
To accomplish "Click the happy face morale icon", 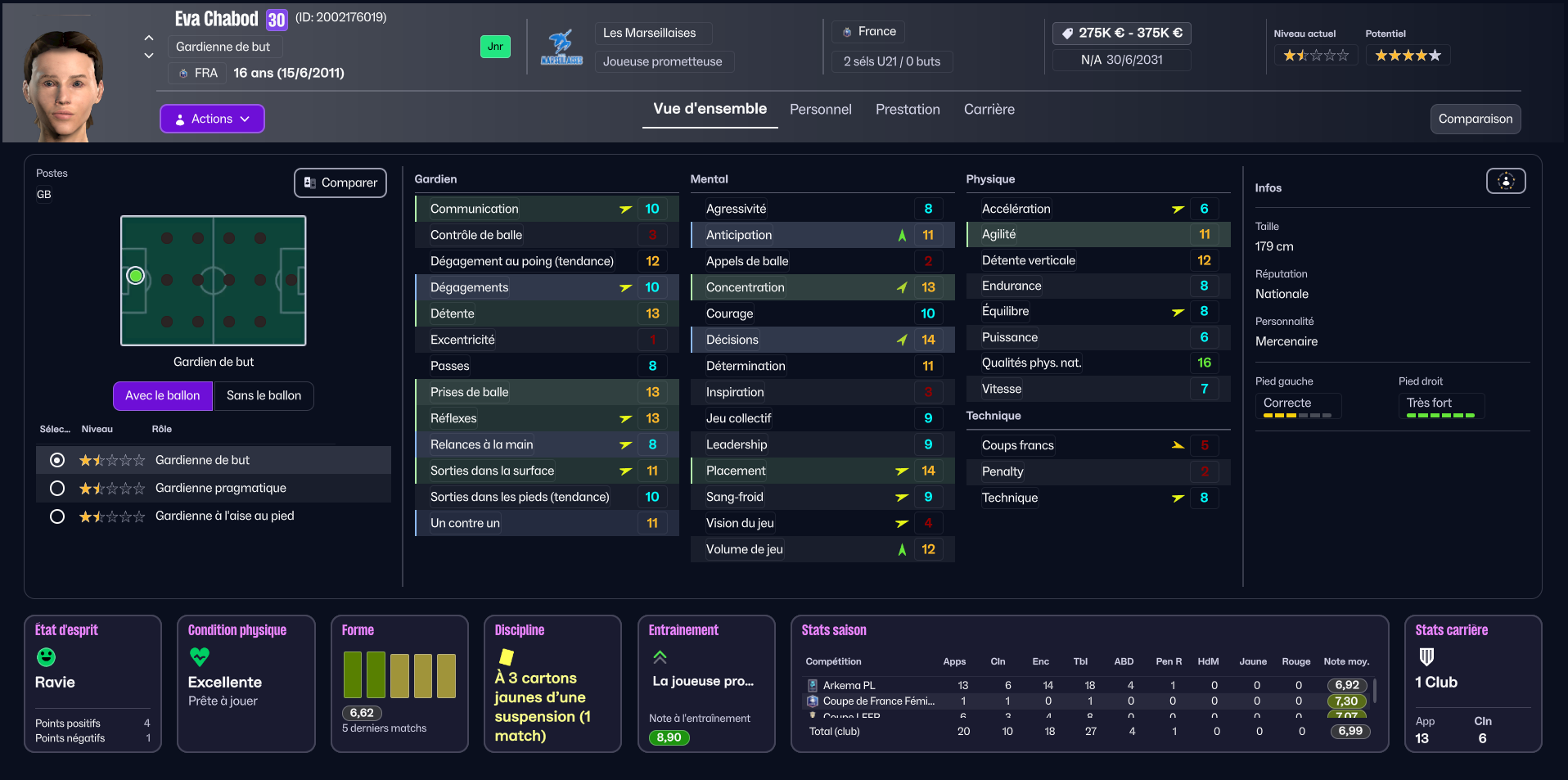I will (47, 656).
